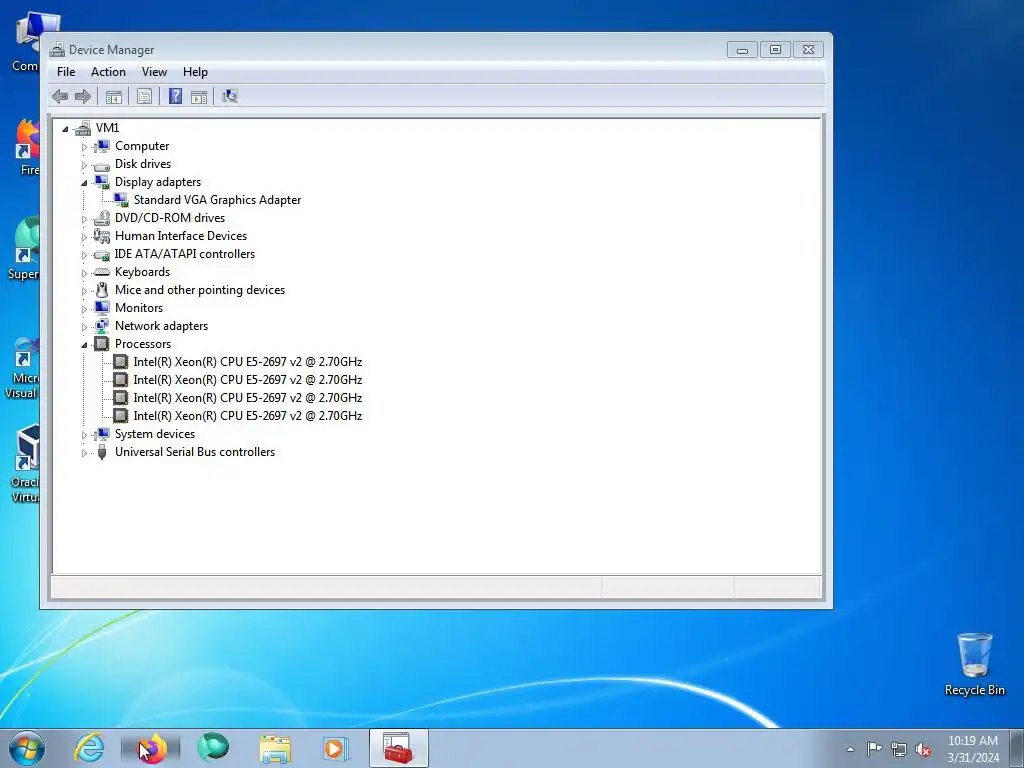Click Show/Hide Action Pane toolbar icon
The height and width of the screenshot is (768, 1024).
pos(199,97)
